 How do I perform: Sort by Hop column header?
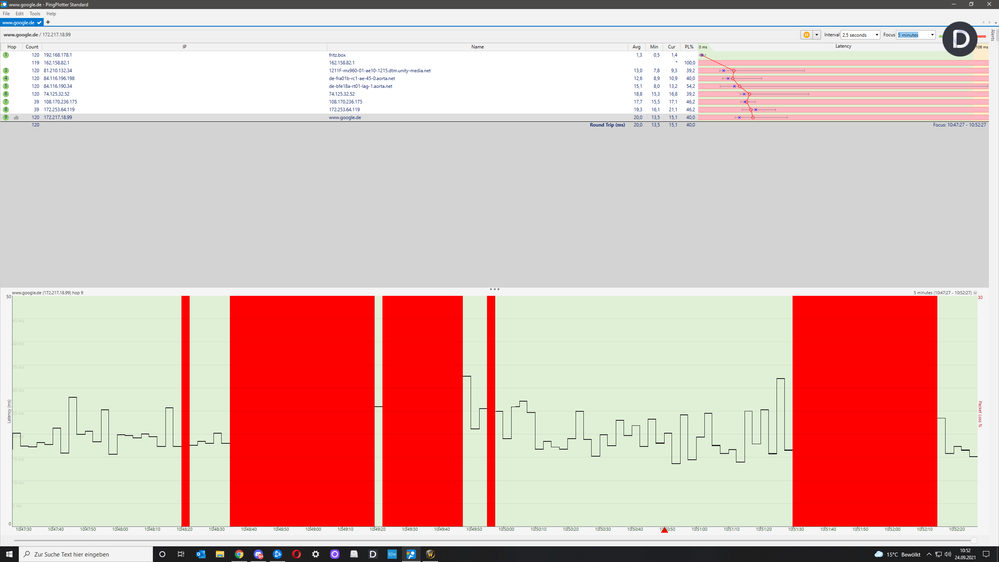(11, 47)
